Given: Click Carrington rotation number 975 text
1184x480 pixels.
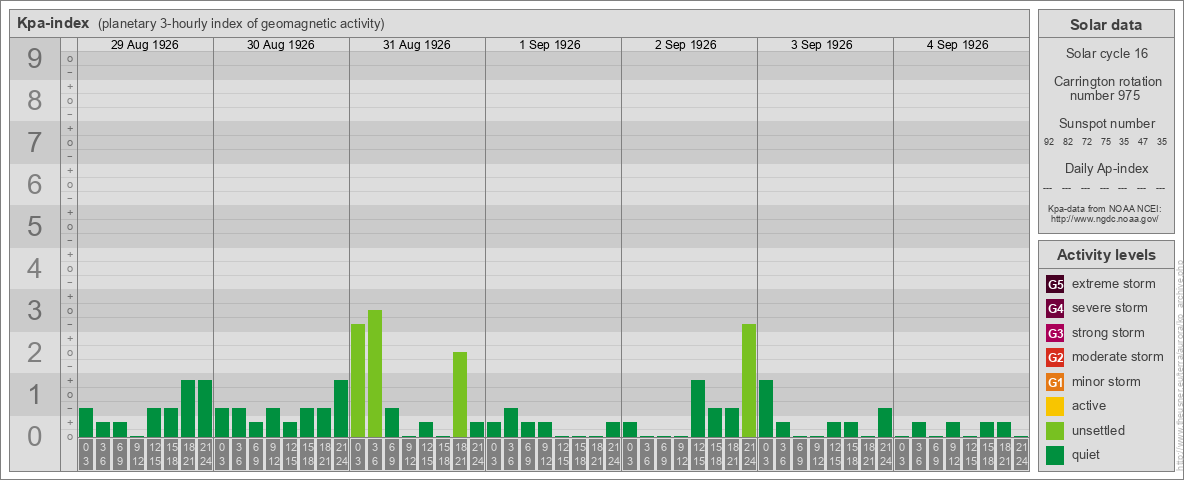Looking at the screenshot, I should [1106, 88].
